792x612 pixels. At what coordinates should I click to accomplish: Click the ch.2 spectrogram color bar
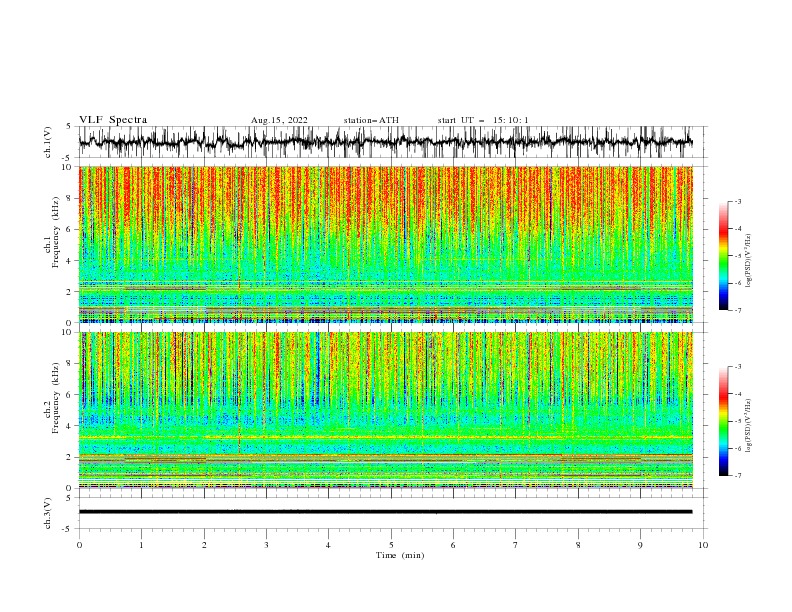click(x=724, y=421)
